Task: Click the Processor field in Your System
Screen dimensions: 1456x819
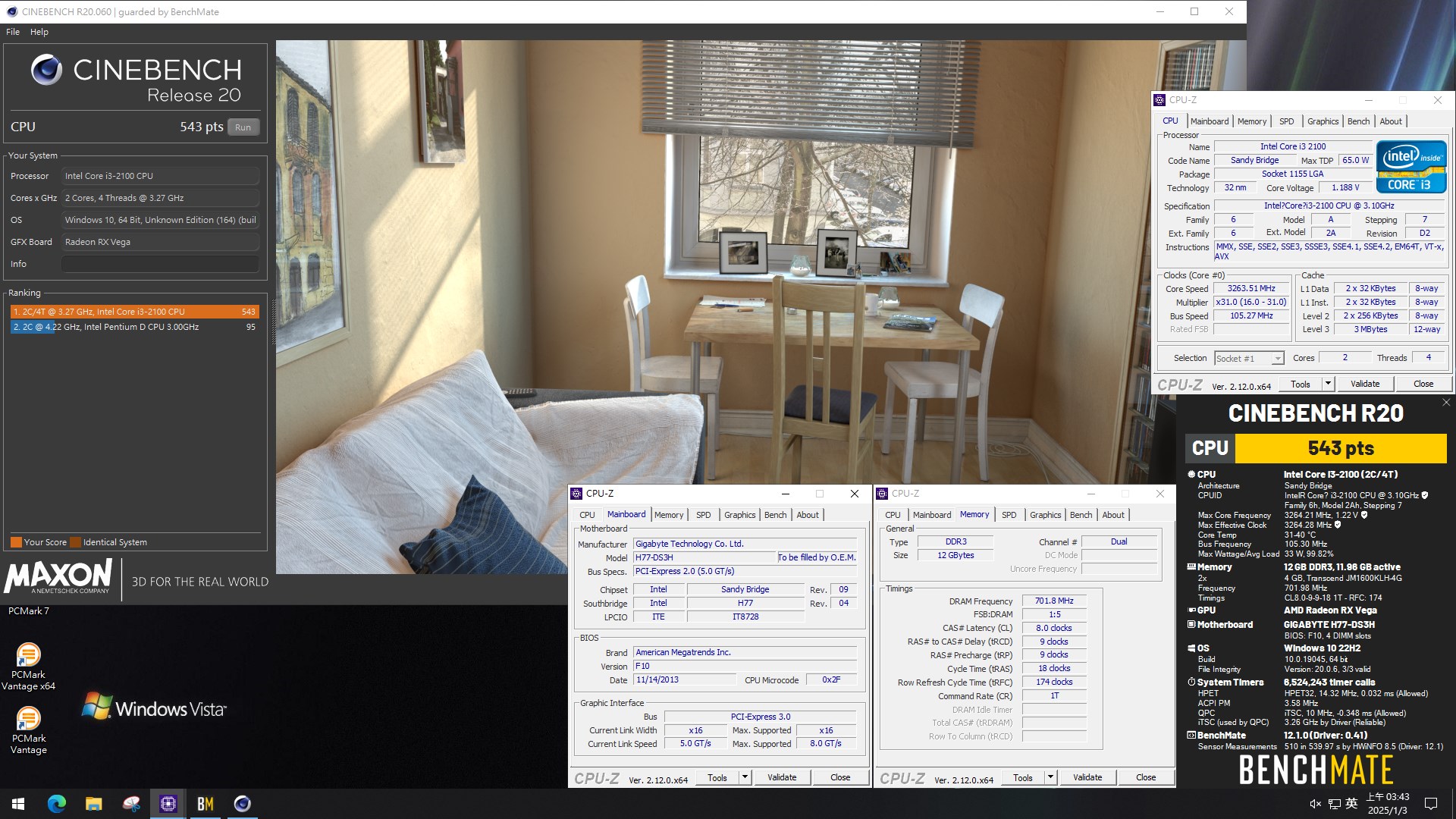Action: click(x=160, y=176)
